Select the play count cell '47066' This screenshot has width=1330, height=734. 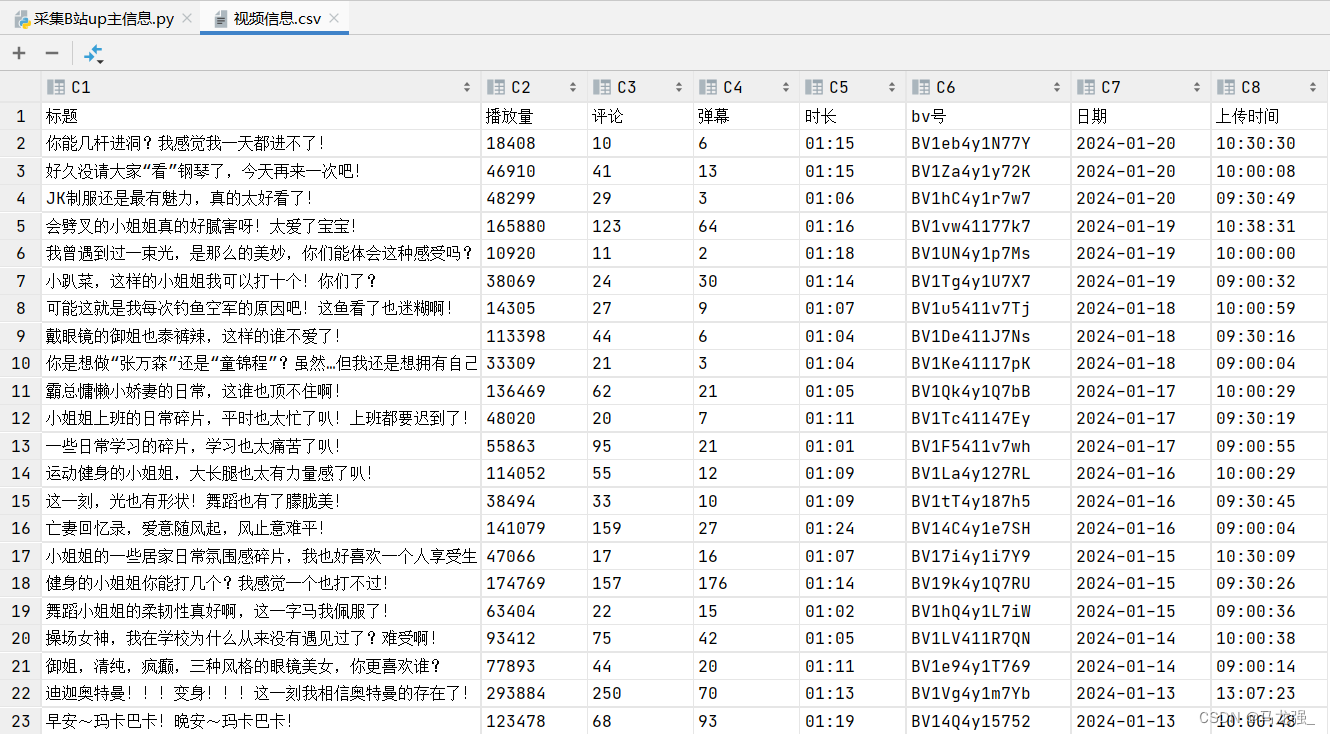pos(534,556)
